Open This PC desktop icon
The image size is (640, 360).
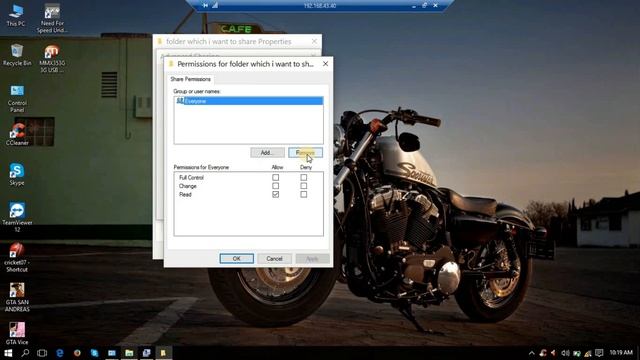[16, 15]
